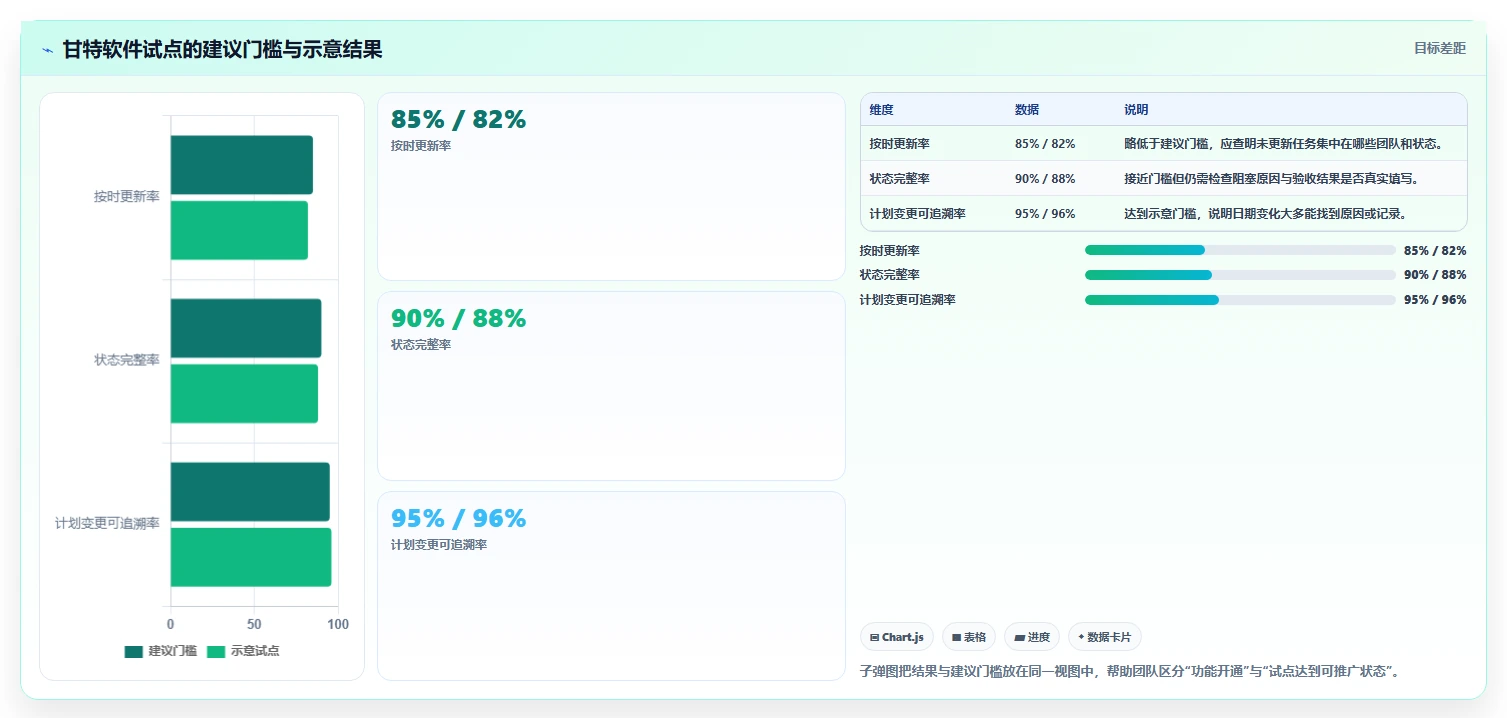Click the 建议门槛 legend label
The width and height of the screenshot is (1507, 718).
[173, 651]
